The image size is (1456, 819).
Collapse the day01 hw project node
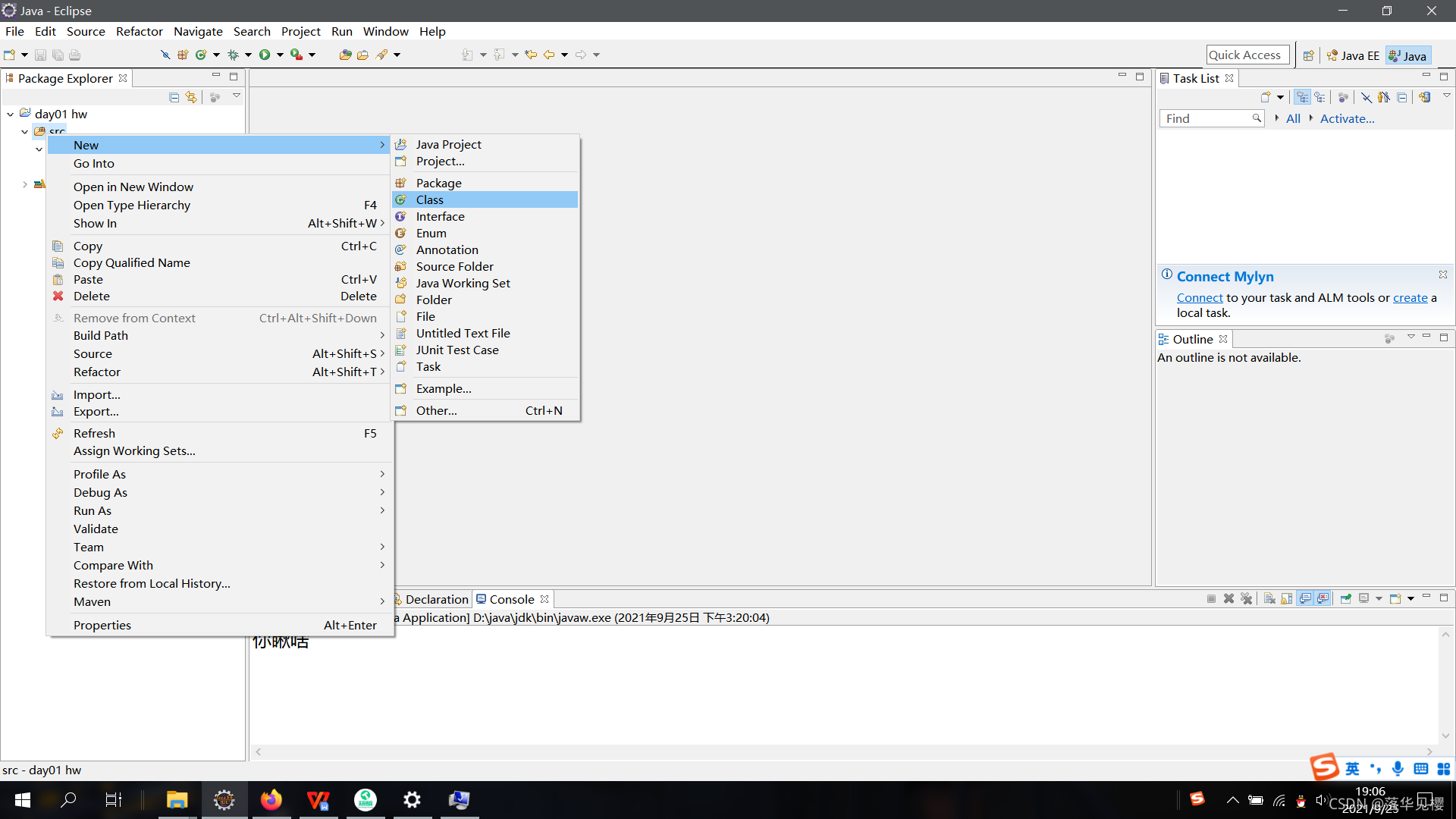click(10, 114)
